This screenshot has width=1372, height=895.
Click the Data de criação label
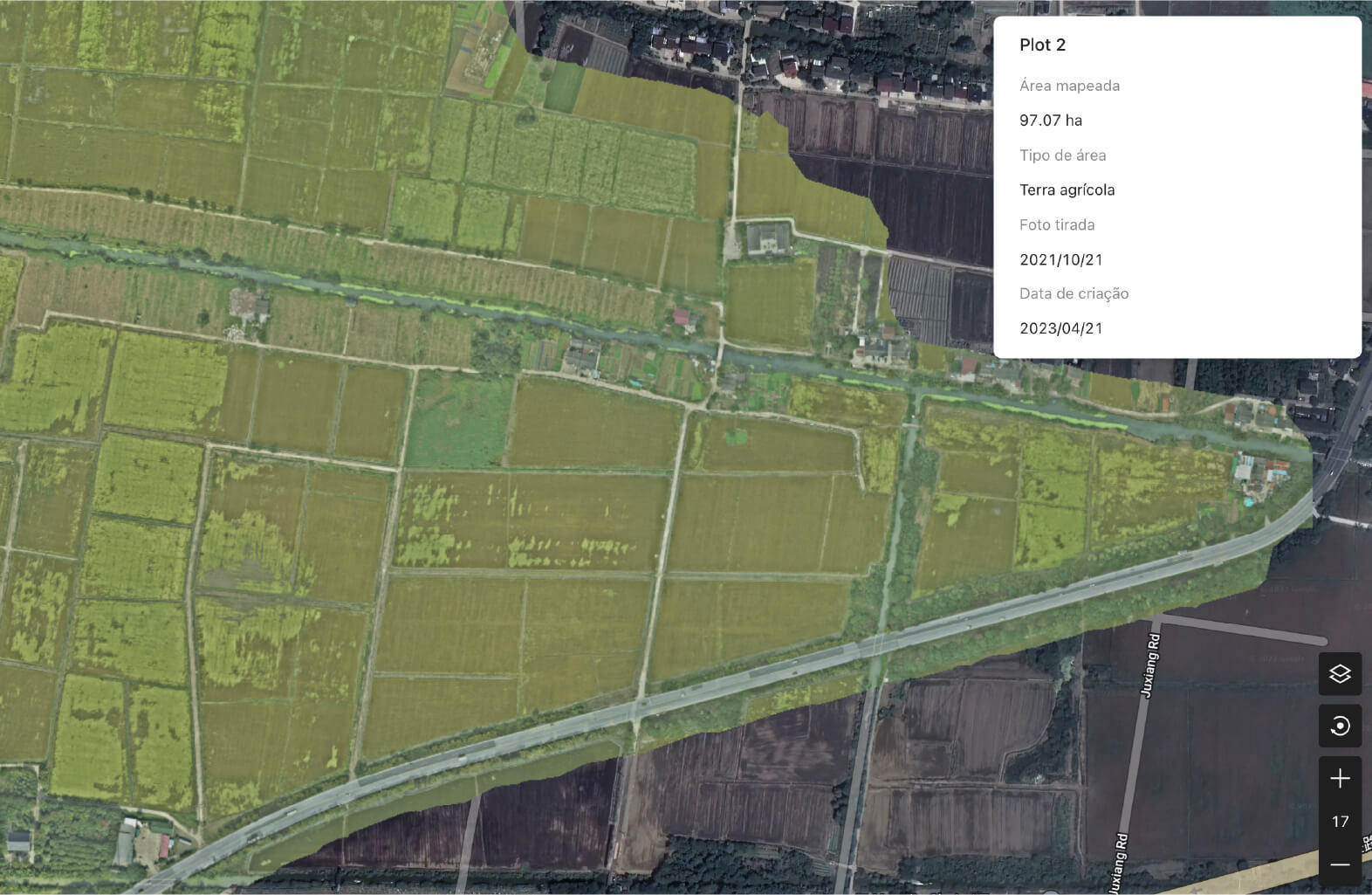[x=1074, y=293]
